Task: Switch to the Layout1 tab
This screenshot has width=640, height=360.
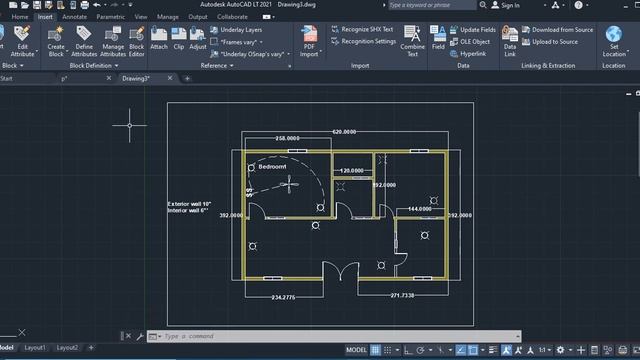Action: tap(35, 348)
